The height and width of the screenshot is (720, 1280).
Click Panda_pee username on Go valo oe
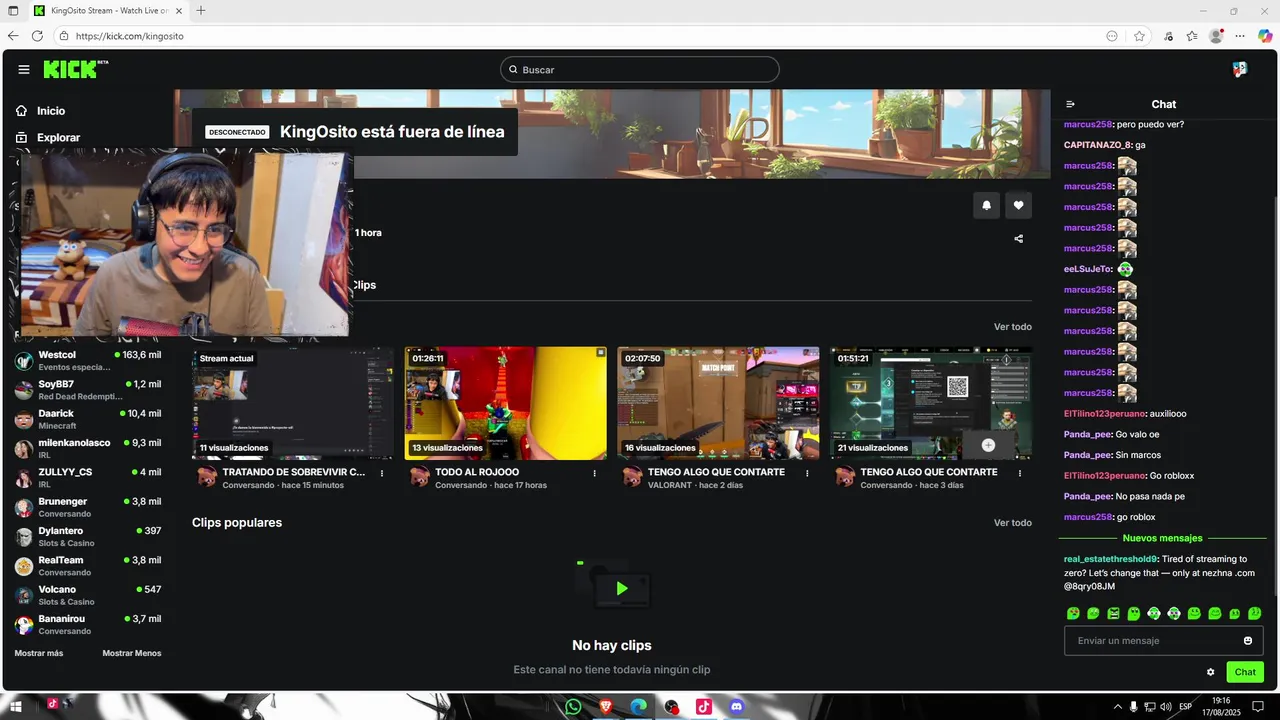(1087, 434)
